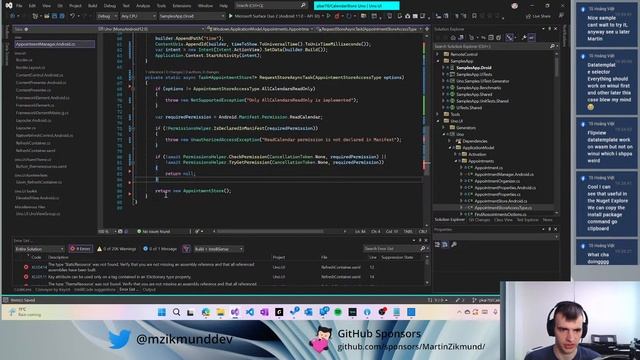Click the Edge browser taskbar icon
The height and width of the screenshot is (360, 640).
[206, 312]
